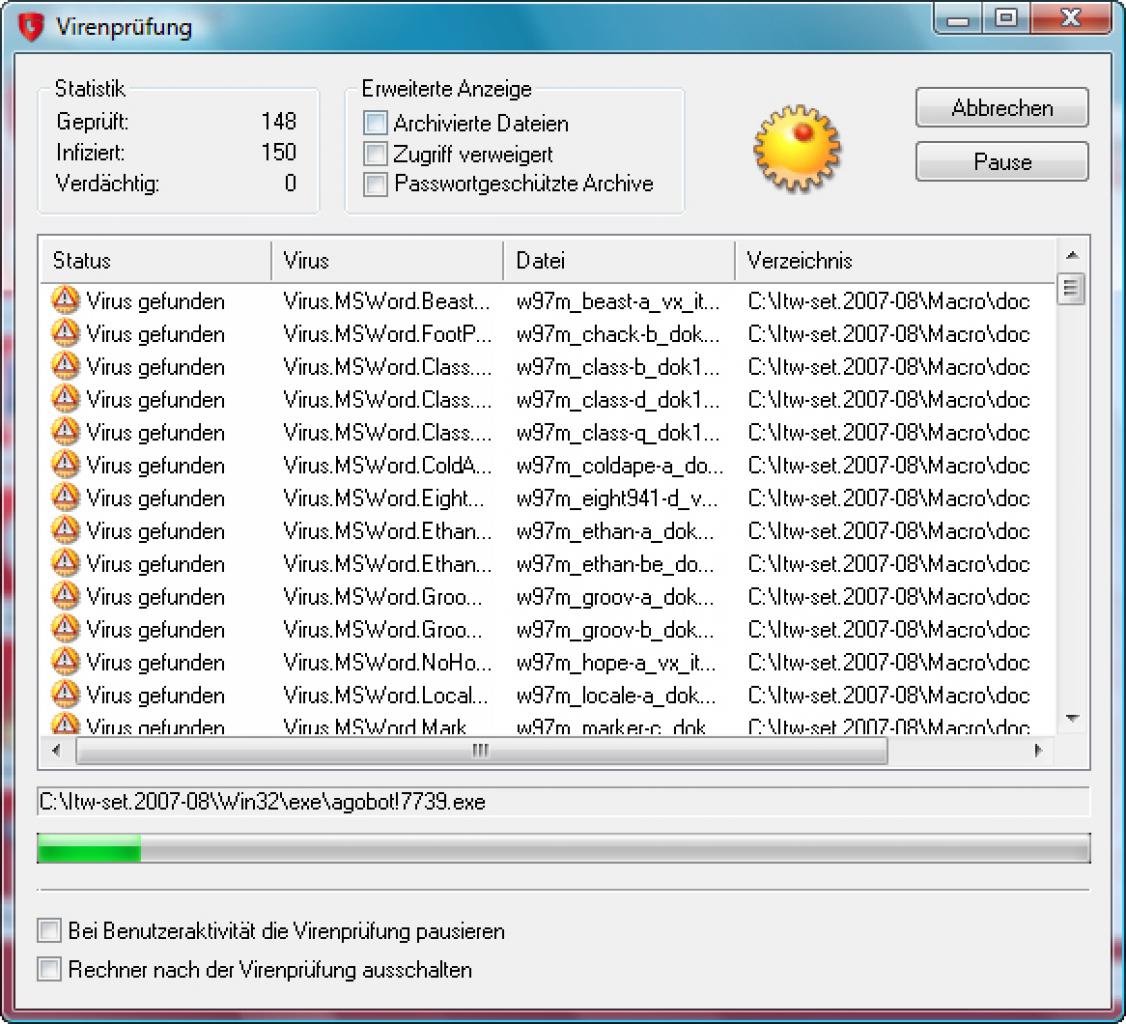
Task: Click warning icon of w97m_class-b row
Action: (x=65, y=366)
